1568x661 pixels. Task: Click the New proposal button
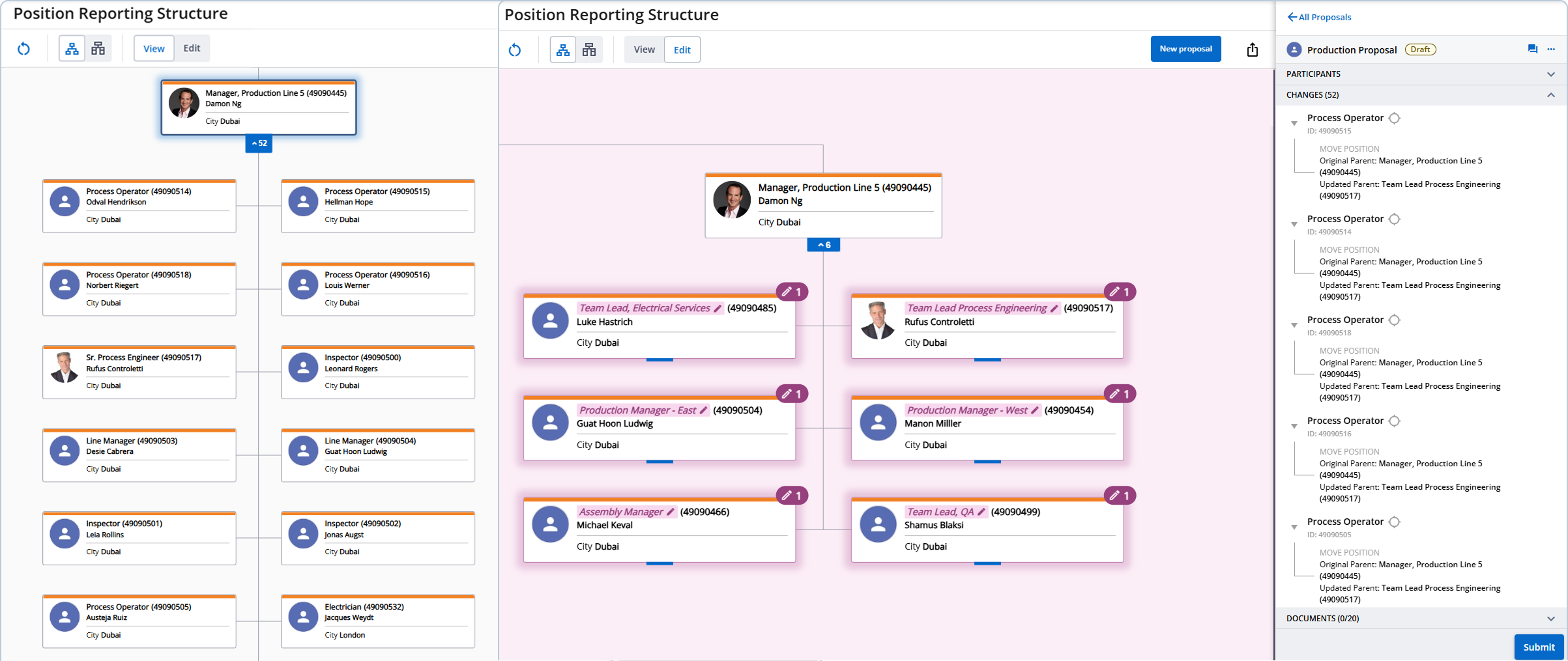pos(1185,48)
